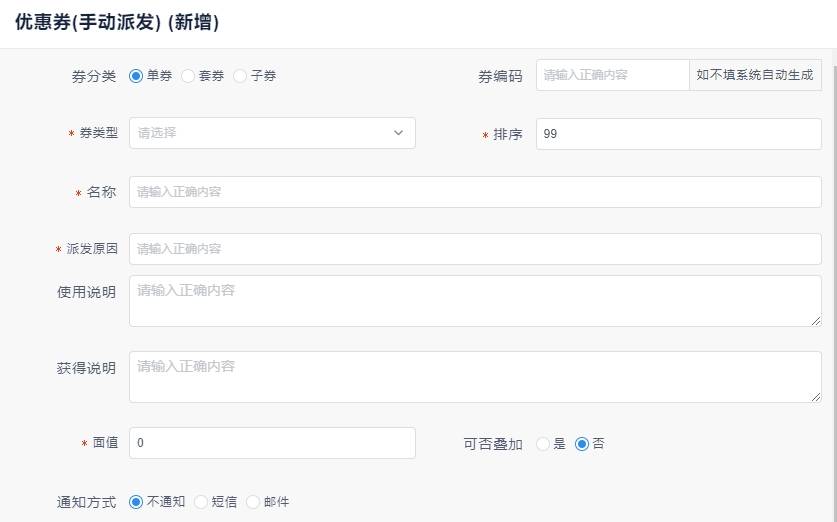Click the 排序 field showing 99

click(678, 134)
